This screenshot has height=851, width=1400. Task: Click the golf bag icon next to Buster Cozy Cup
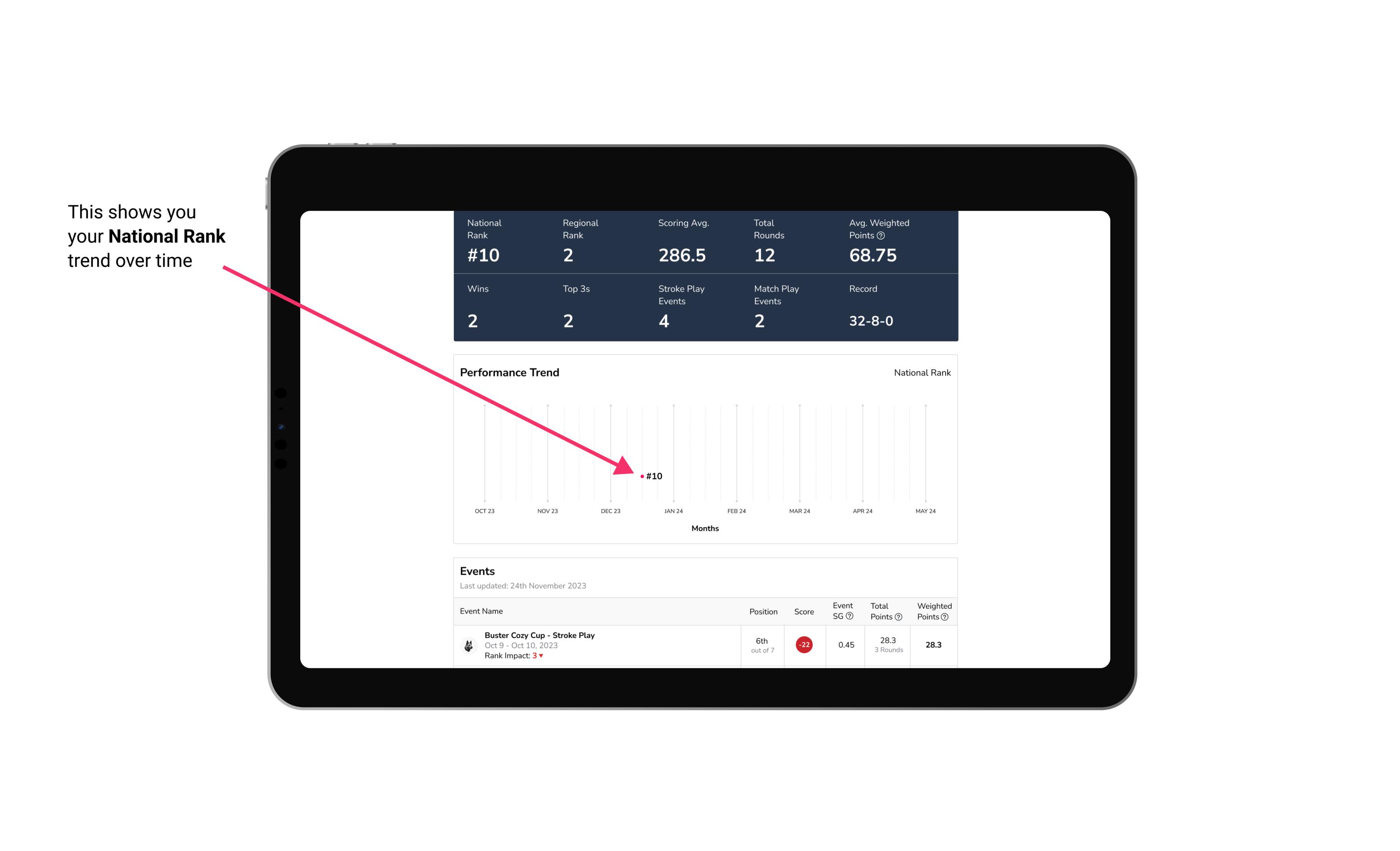468,644
